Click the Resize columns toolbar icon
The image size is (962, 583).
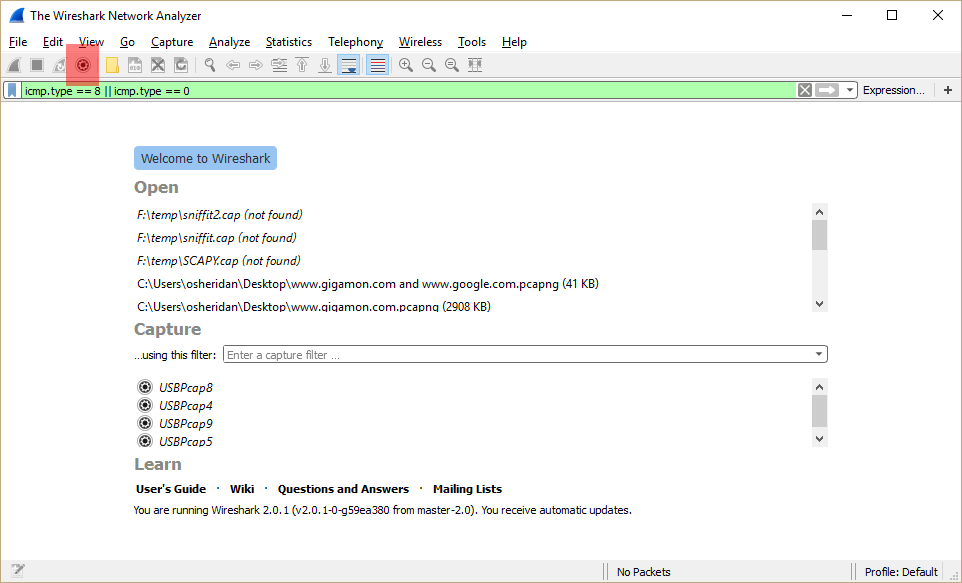(475, 65)
